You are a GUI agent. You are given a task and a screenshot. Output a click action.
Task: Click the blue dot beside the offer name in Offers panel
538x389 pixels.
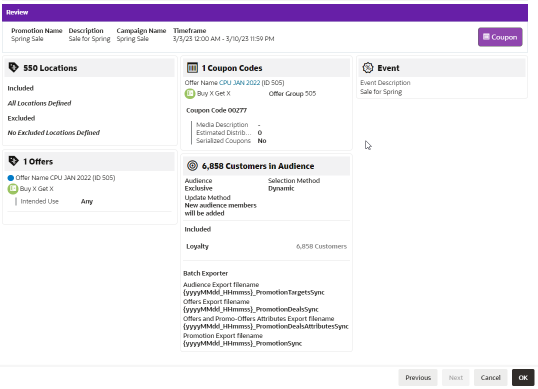(x=11, y=178)
